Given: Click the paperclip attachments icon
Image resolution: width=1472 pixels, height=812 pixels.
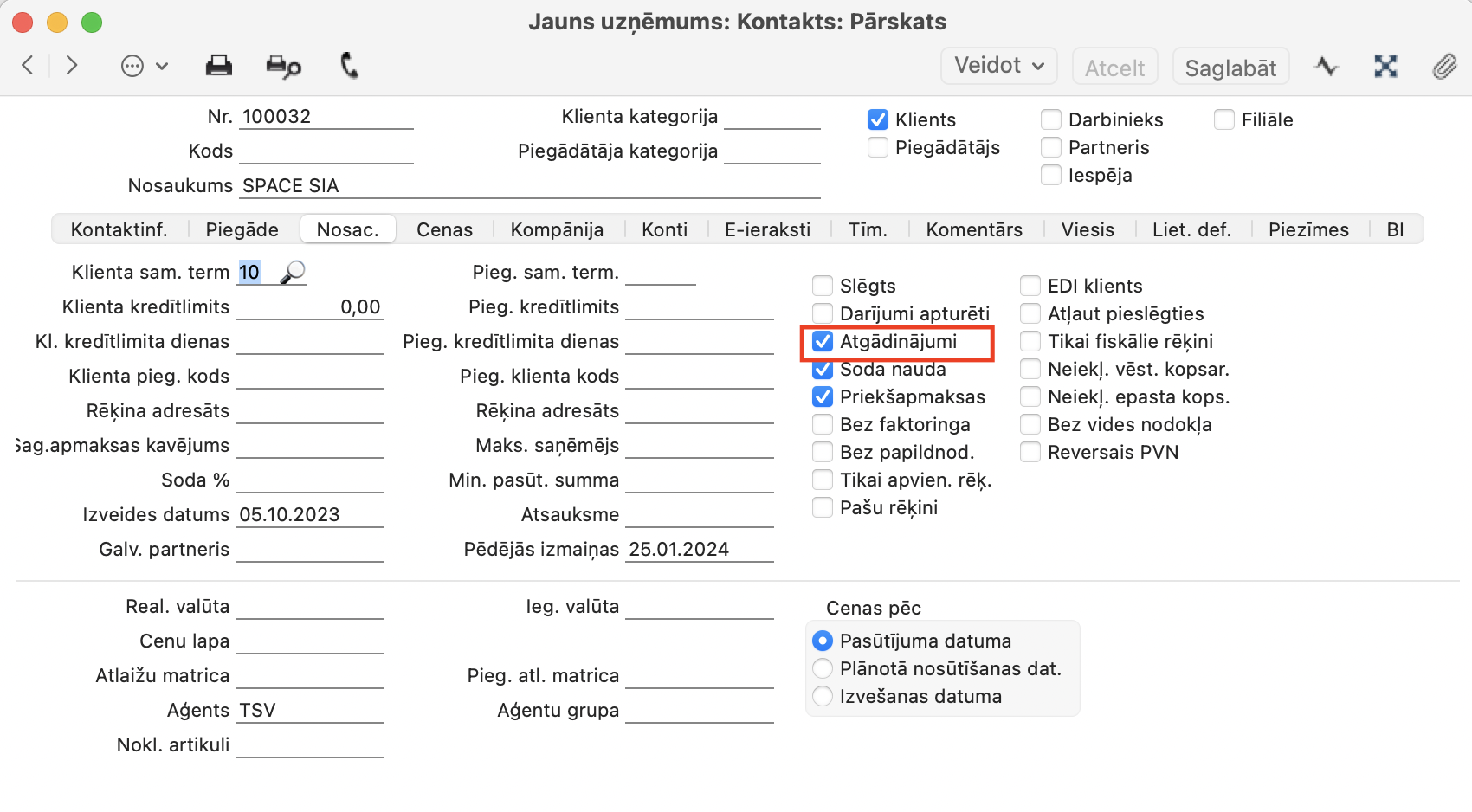Looking at the screenshot, I should (1444, 67).
